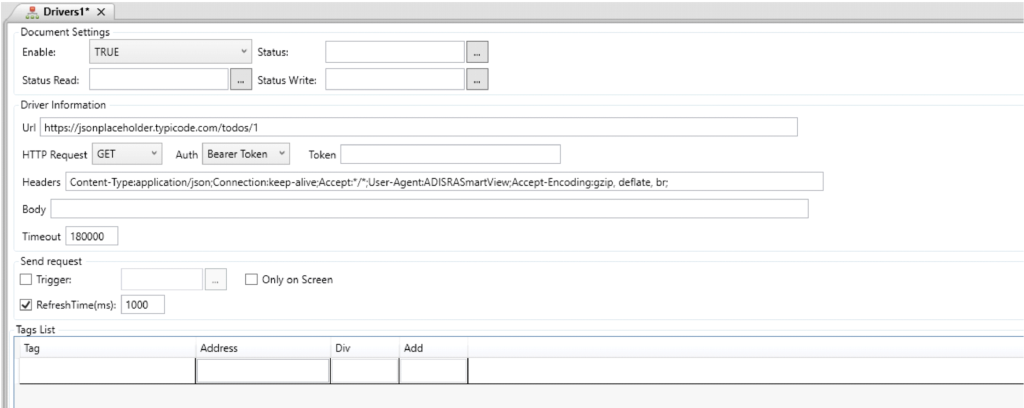Select the Timeout value field
This screenshot has height=408, width=1024.
[x=92, y=236]
